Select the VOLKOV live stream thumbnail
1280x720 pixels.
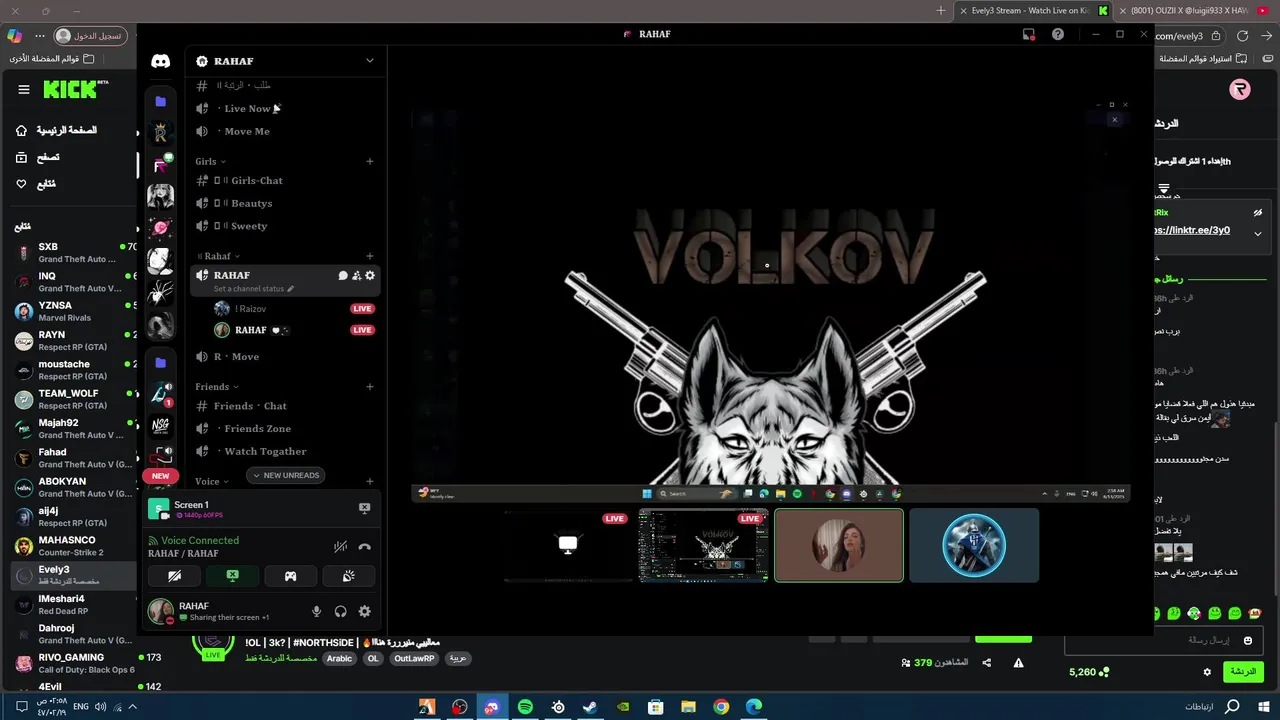coord(704,545)
